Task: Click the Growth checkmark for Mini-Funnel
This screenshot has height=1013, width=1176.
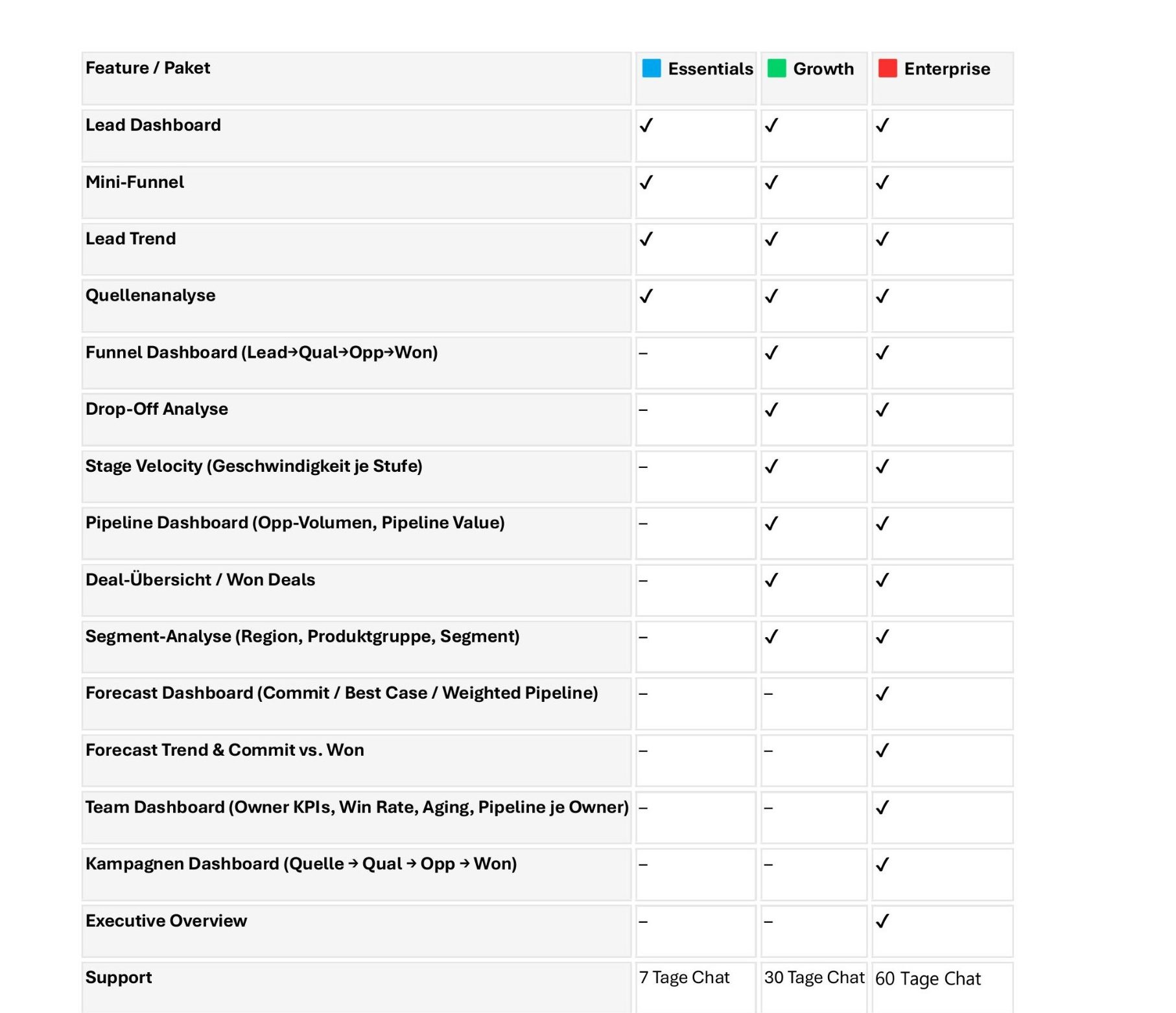Action: pyautogui.click(x=771, y=182)
